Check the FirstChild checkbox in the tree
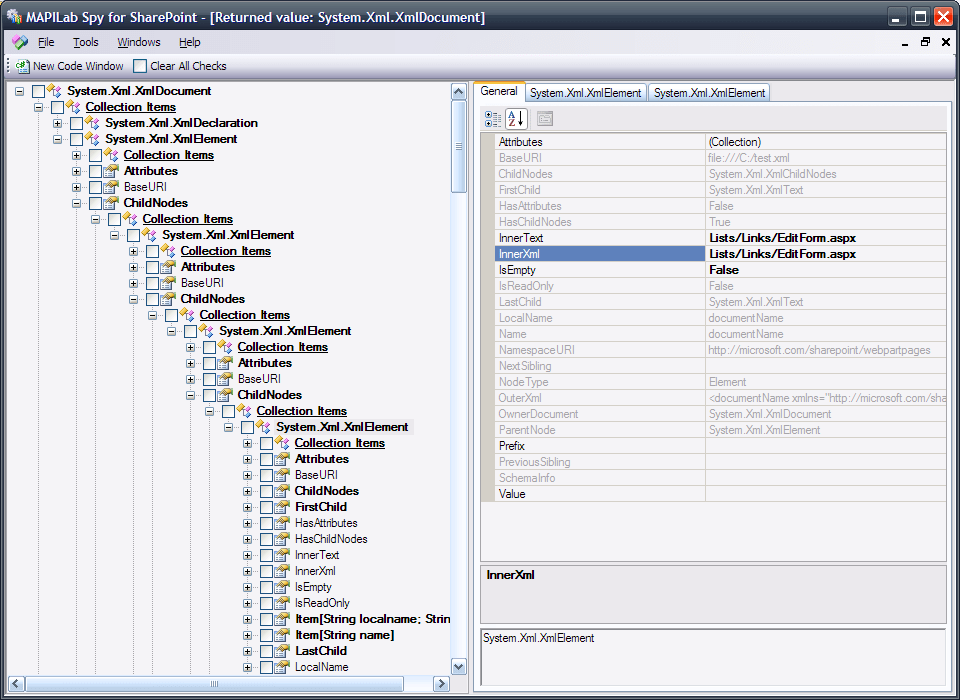This screenshot has height=700, width=960. (266, 507)
